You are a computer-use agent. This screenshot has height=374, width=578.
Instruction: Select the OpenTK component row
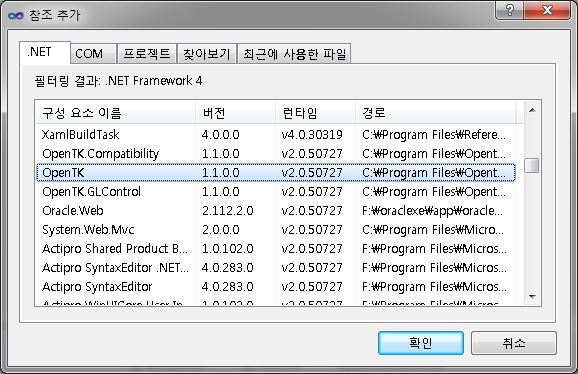[x=275, y=172]
